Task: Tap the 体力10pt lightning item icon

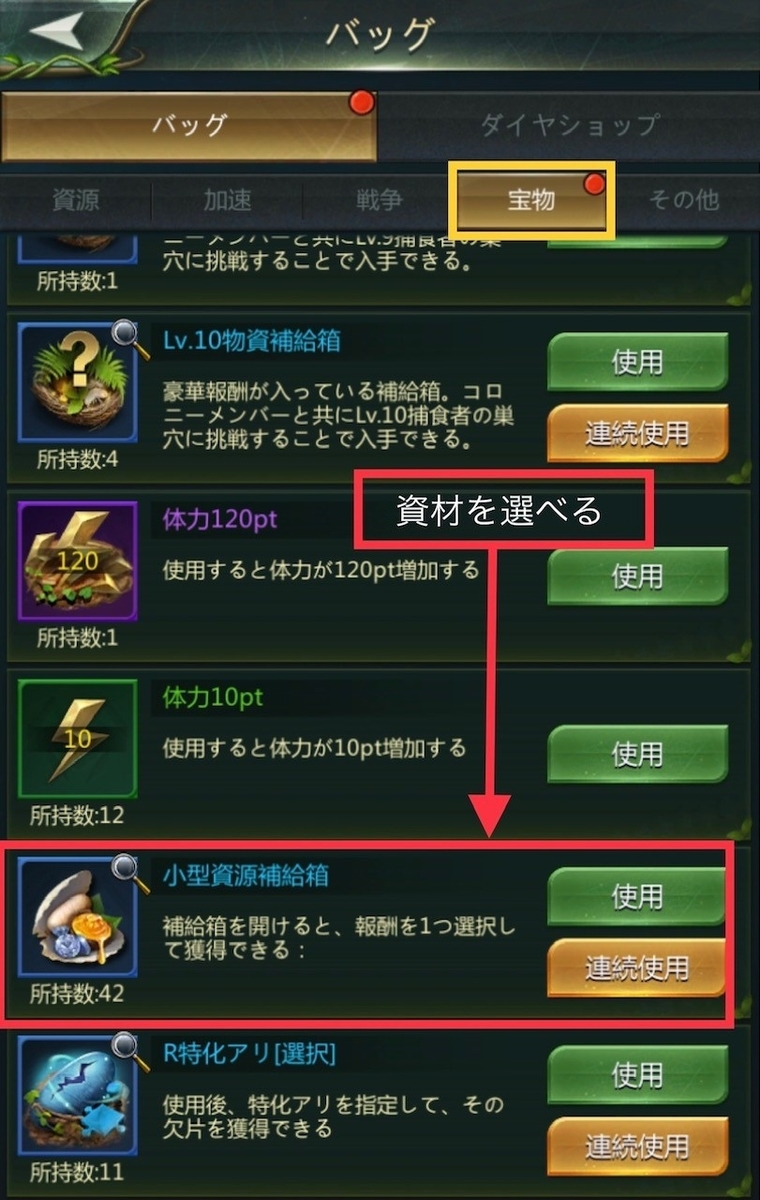Action: click(x=78, y=740)
